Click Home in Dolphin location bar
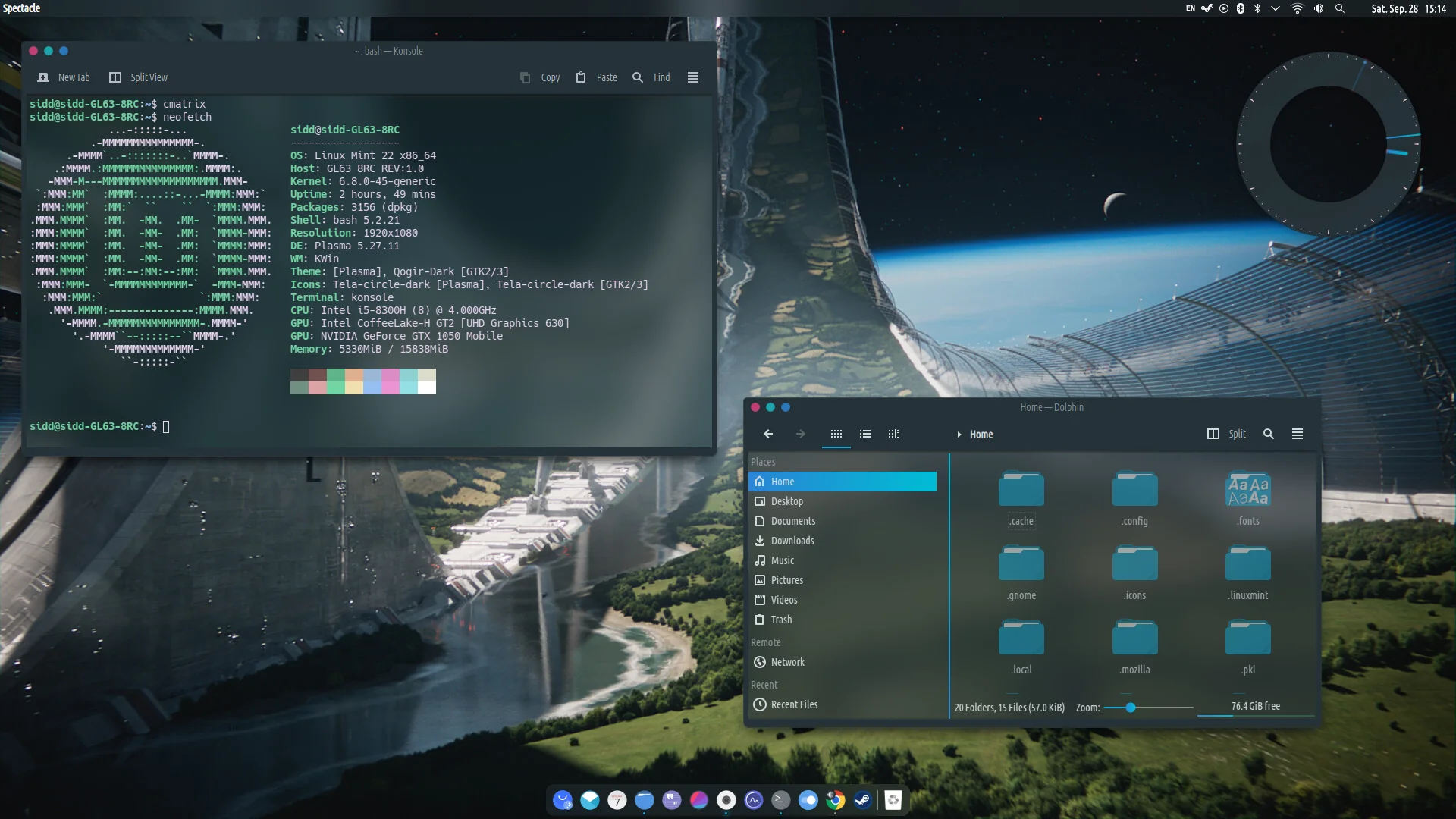The width and height of the screenshot is (1456, 819). tap(981, 435)
